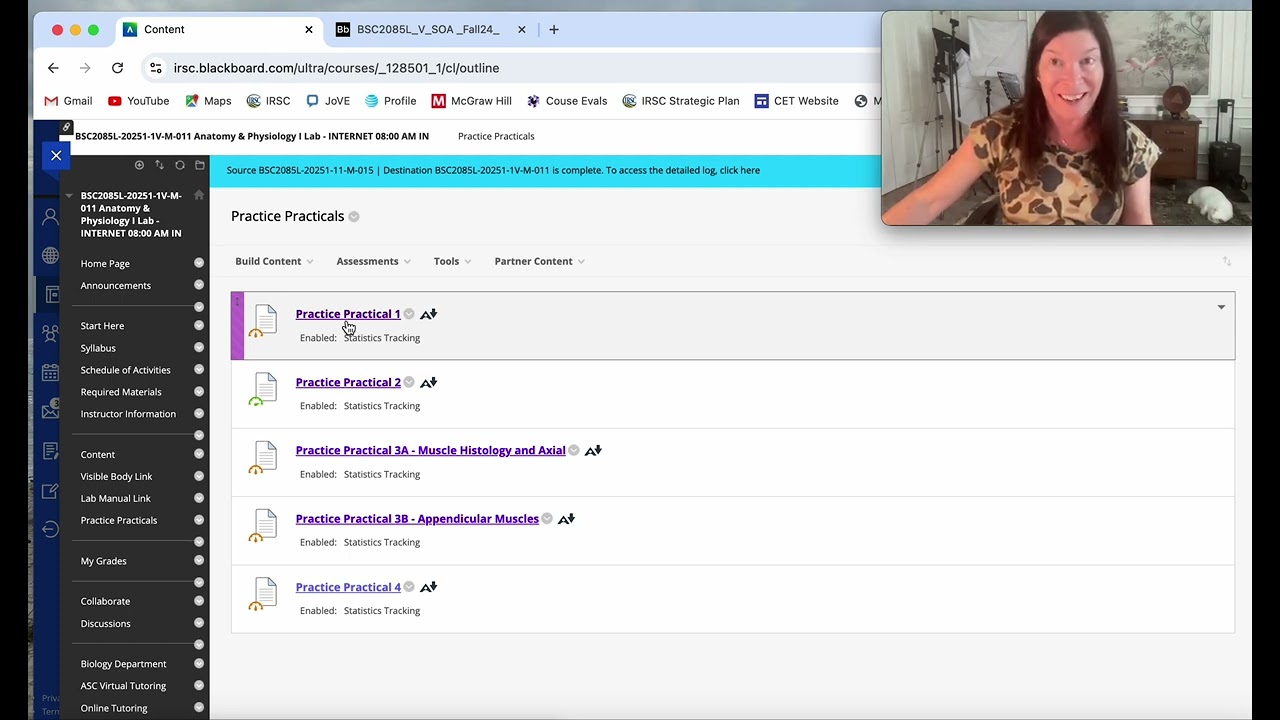This screenshot has width=1280, height=720.
Task: Click Ally icon beside Practice Practical 4
Action: (x=428, y=587)
